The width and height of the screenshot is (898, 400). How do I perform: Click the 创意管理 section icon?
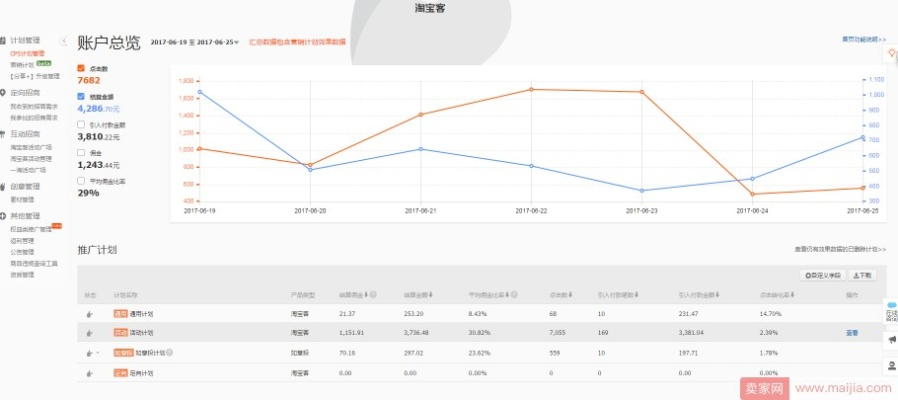pyautogui.click(x=3, y=186)
